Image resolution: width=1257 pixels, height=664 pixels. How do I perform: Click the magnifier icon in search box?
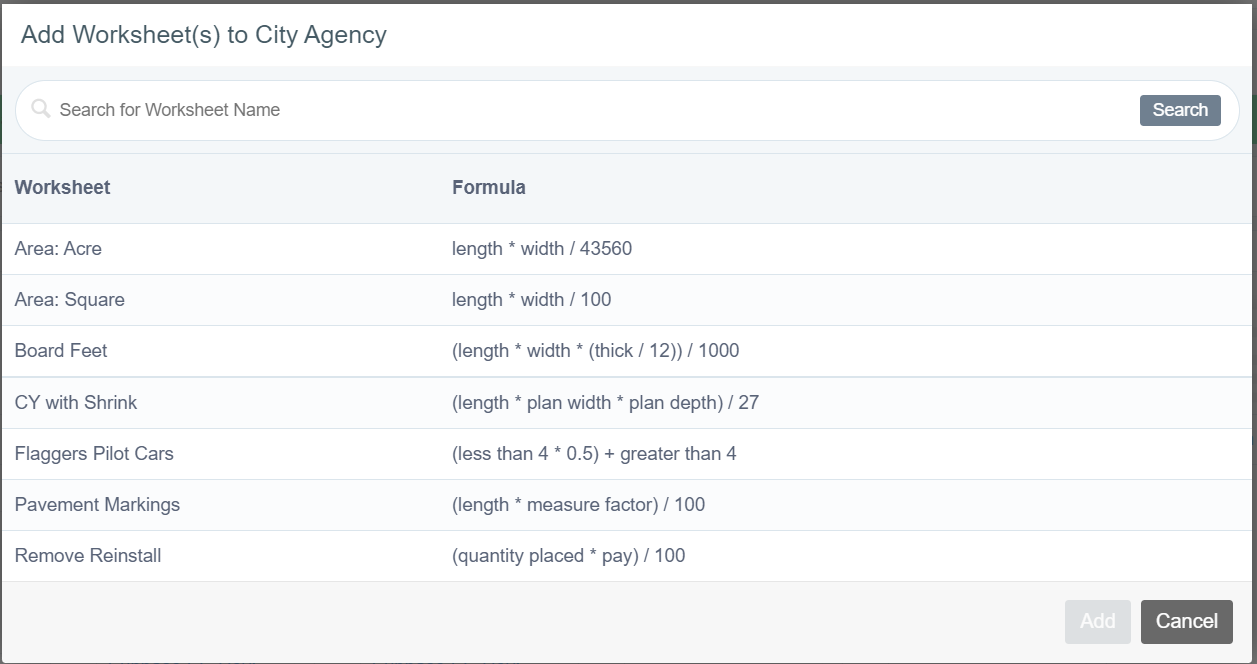(40, 109)
